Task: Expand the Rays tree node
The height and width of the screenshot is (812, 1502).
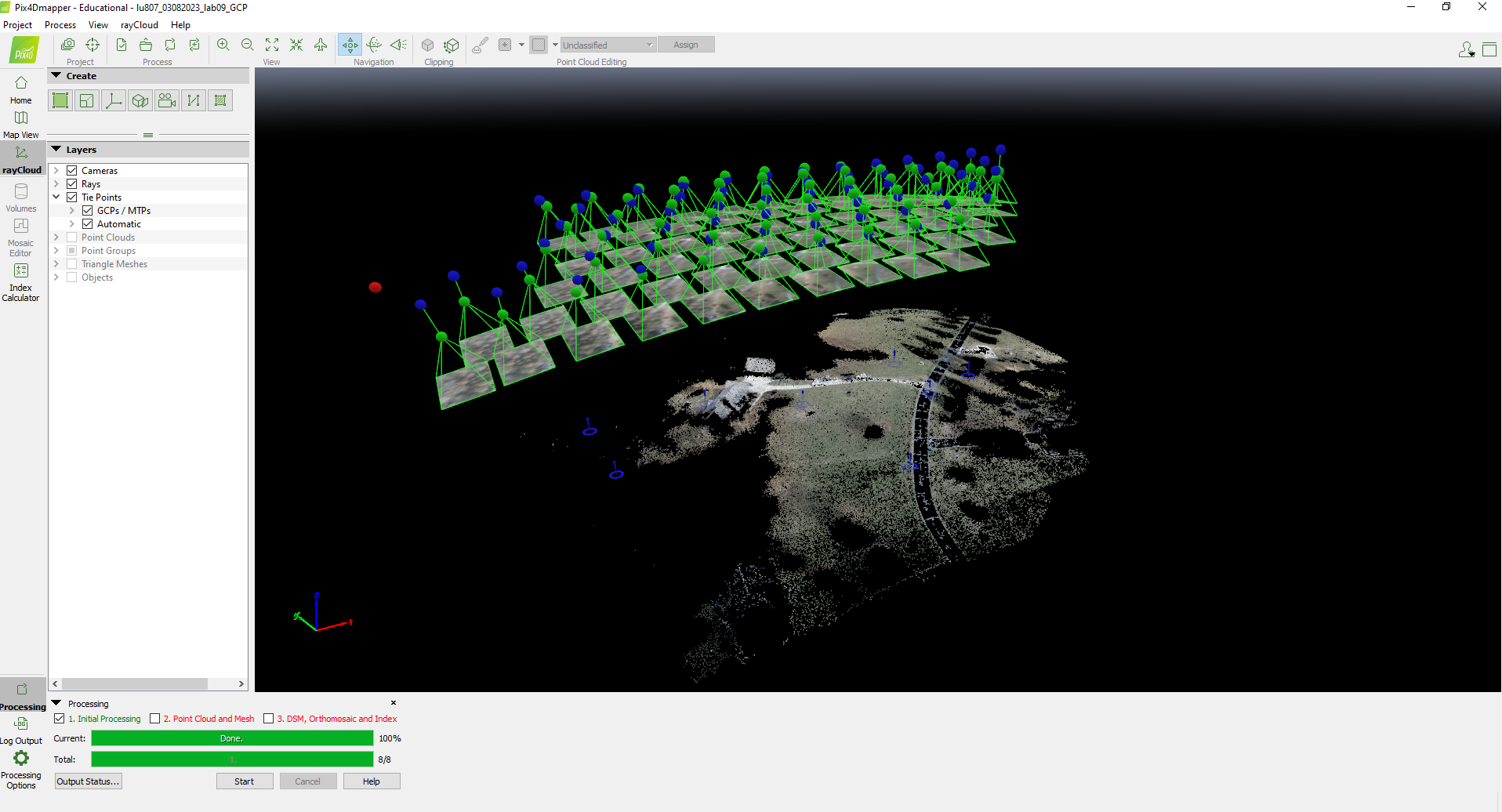Action: pos(56,184)
